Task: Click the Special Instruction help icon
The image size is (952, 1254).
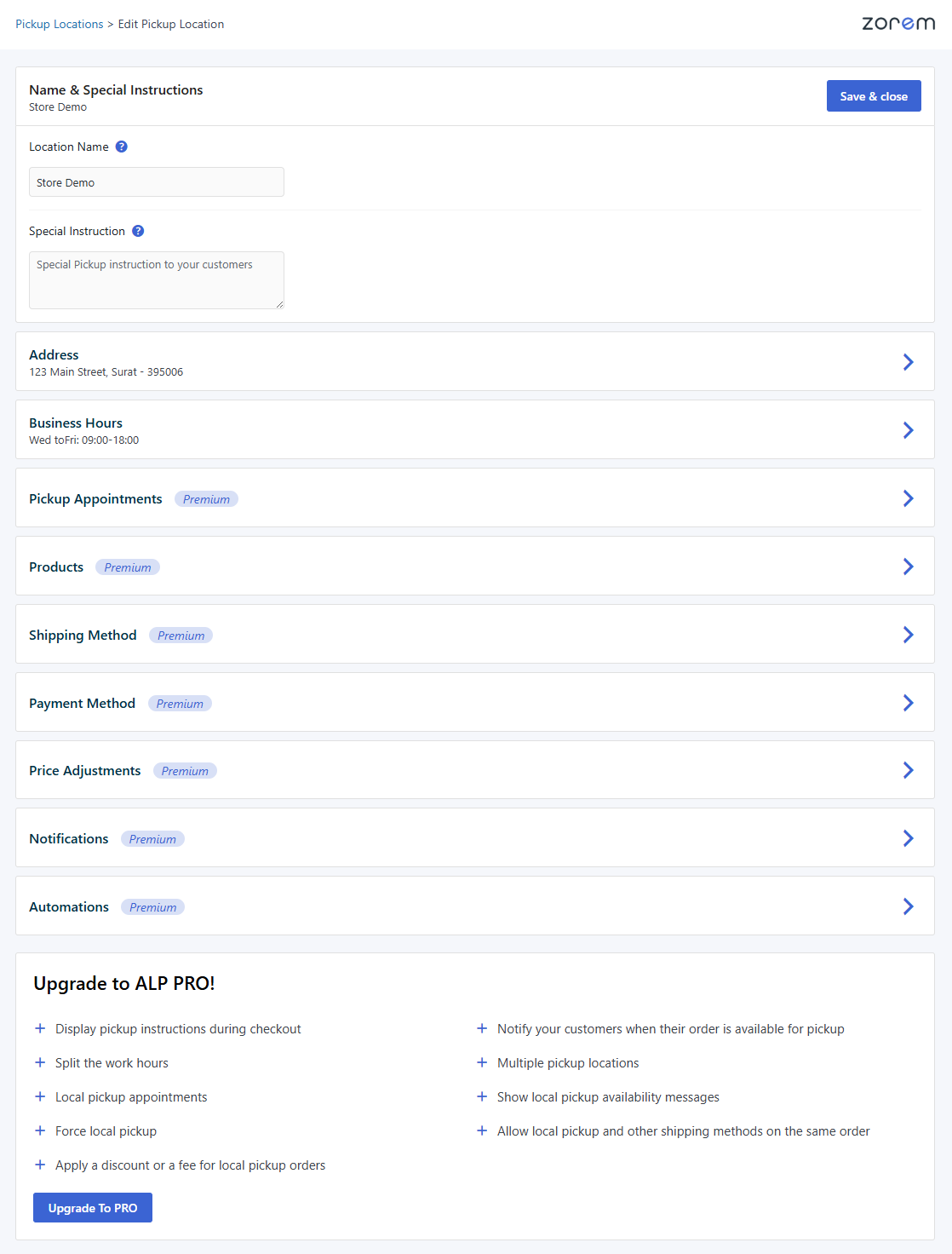Action: (138, 231)
